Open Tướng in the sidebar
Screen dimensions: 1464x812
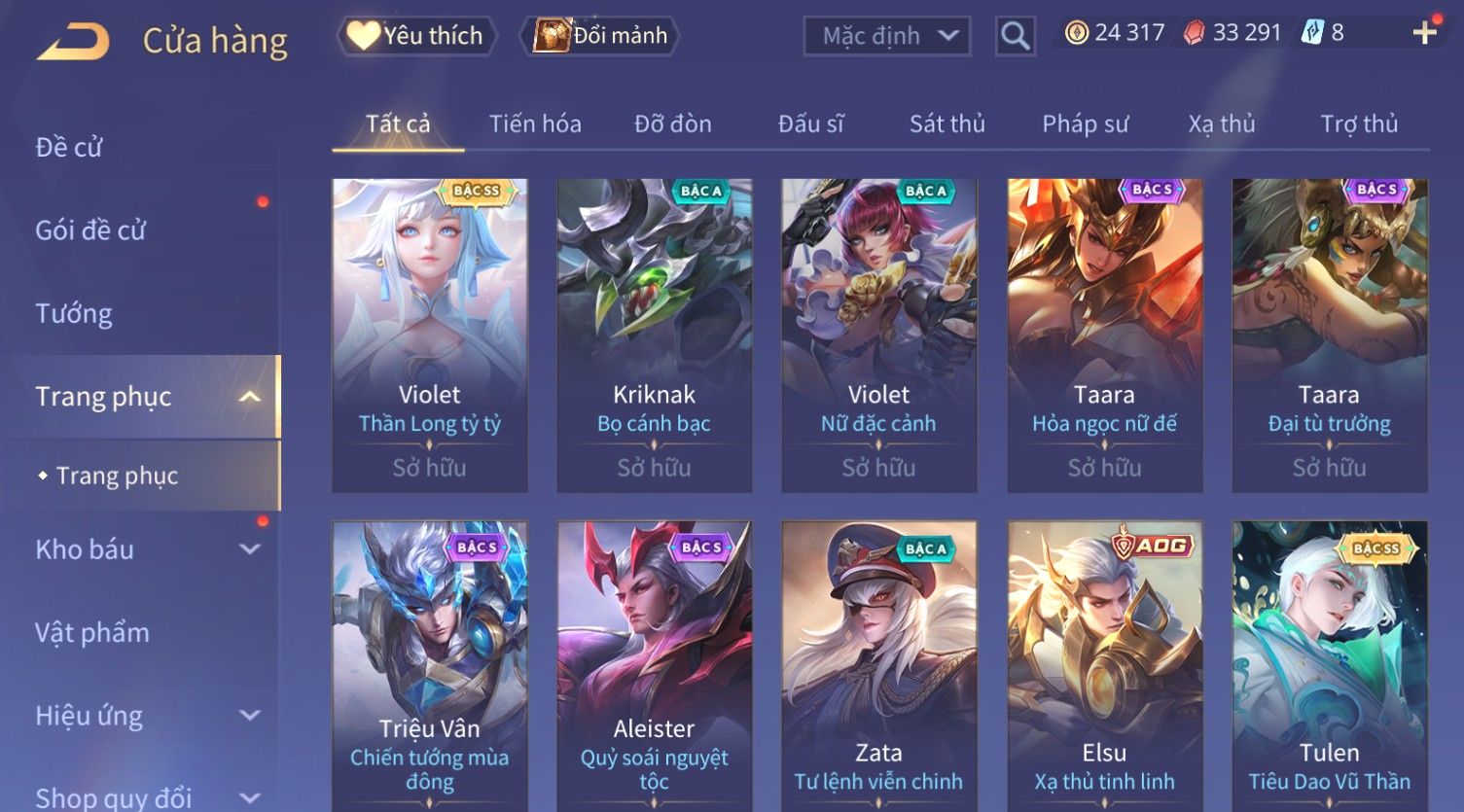(x=74, y=314)
